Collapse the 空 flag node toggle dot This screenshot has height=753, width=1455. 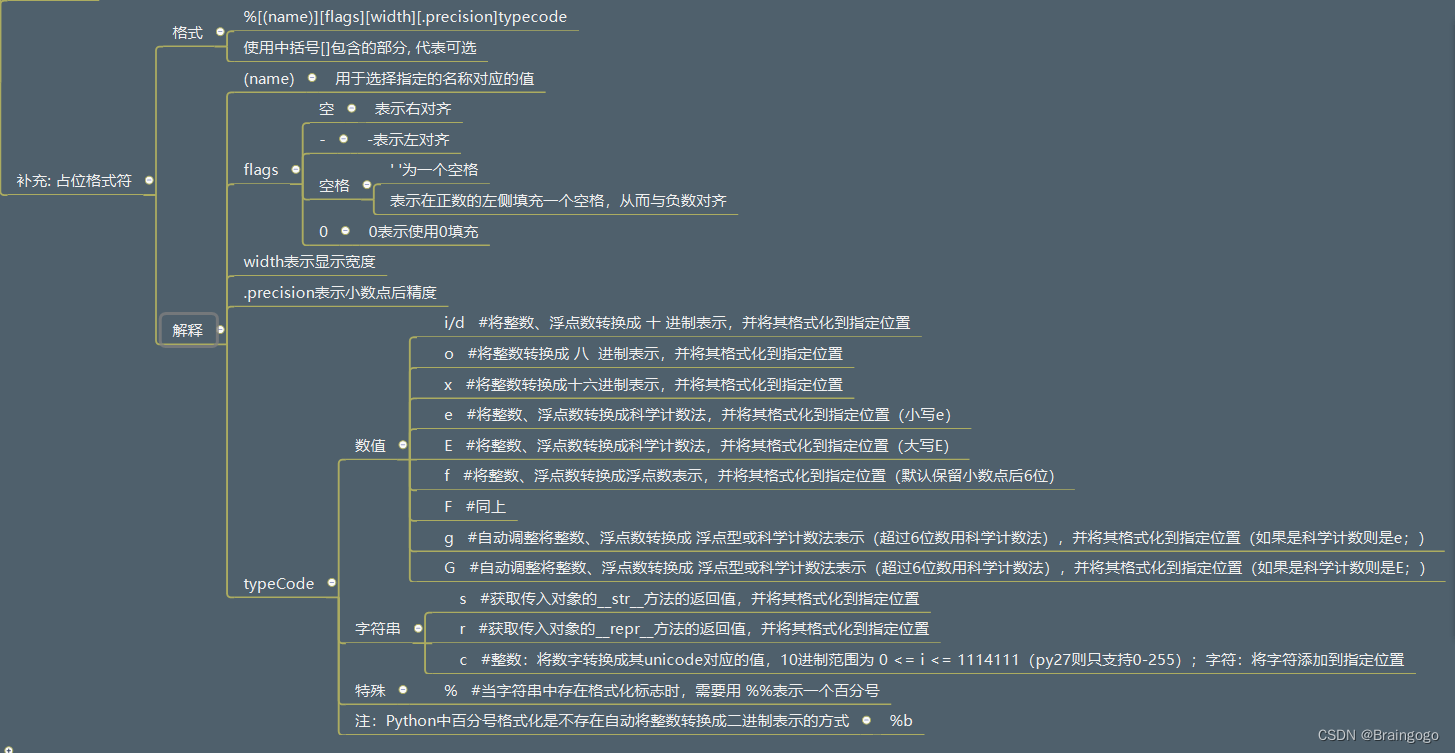pos(351,107)
